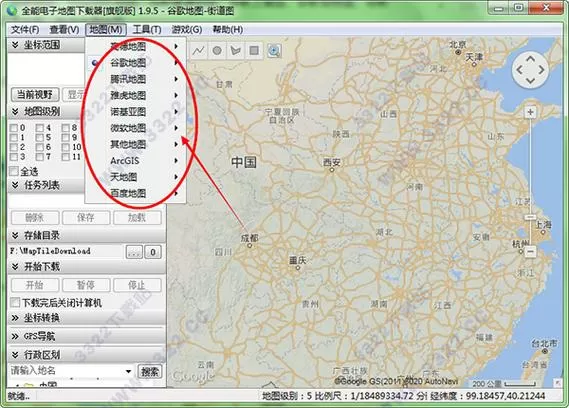The width and height of the screenshot is (569, 408).
Task: Check map level 9
Action: [x=65, y=138]
